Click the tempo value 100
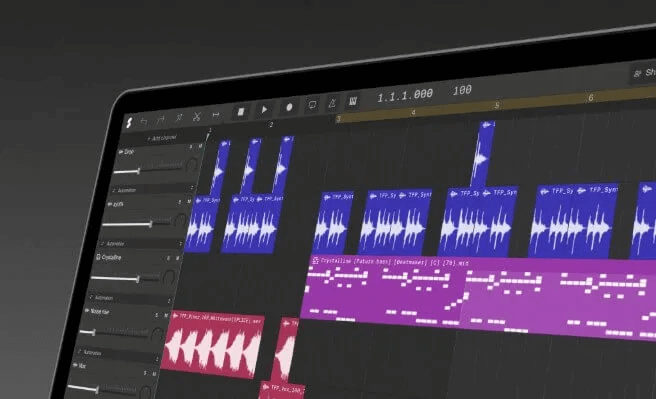The width and height of the screenshot is (656, 399). [x=462, y=90]
